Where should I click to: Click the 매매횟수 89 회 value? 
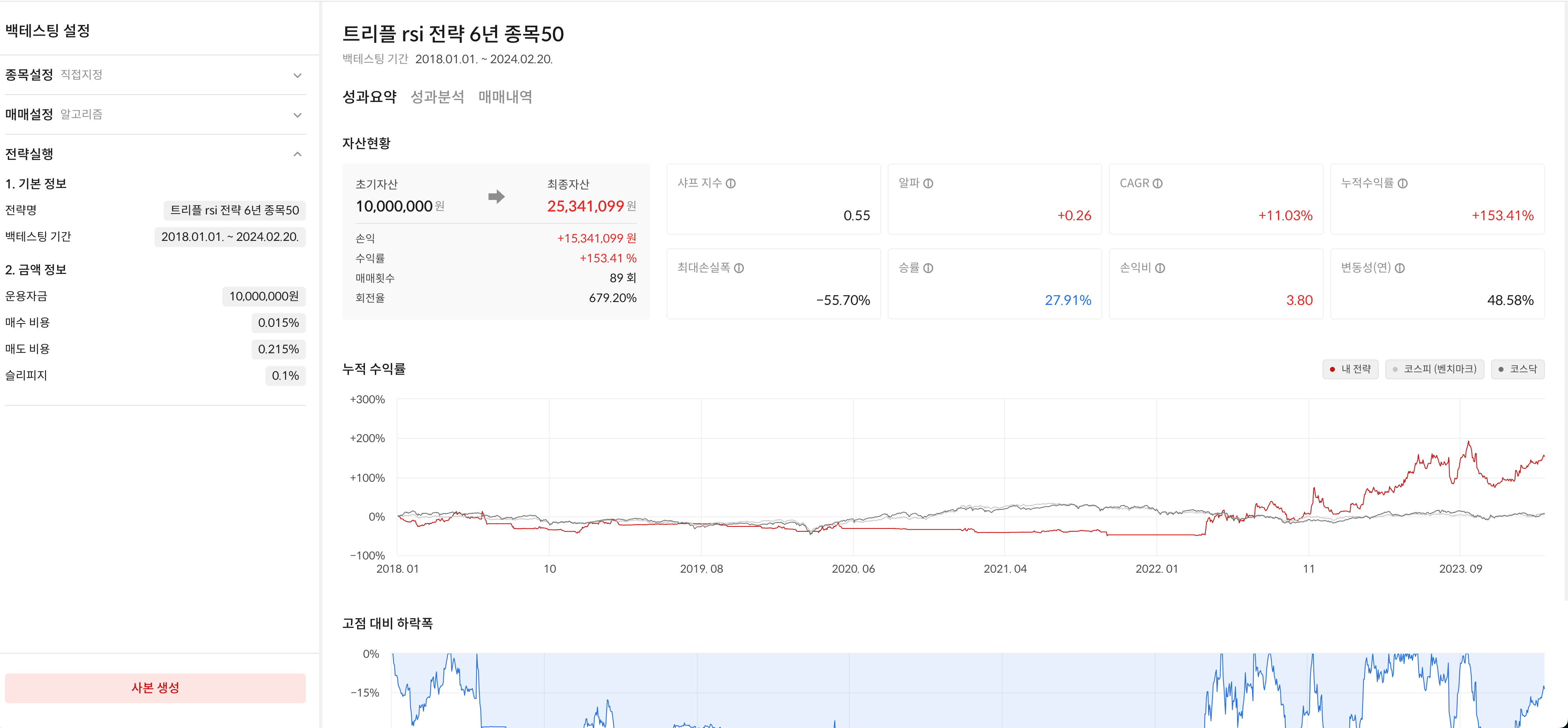(623, 278)
